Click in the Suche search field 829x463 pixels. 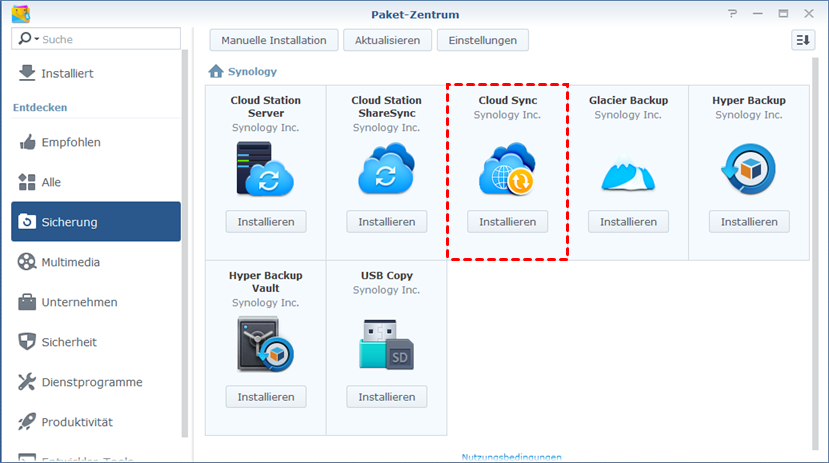(x=96, y=39)
